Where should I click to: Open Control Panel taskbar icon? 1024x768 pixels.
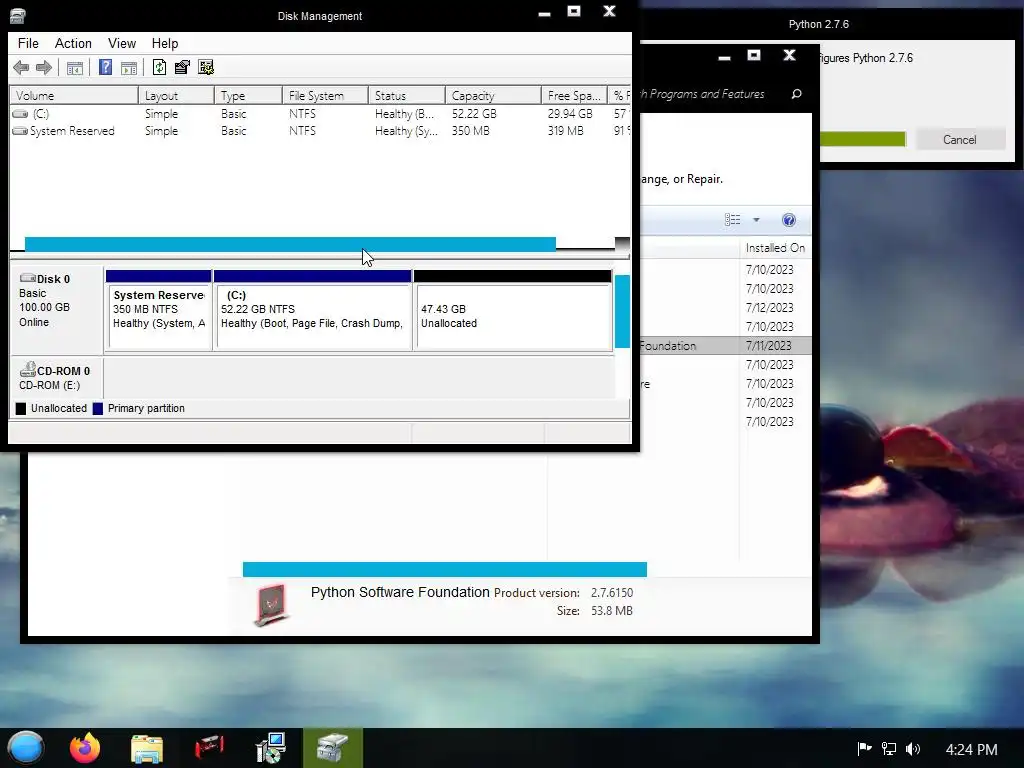270,748
